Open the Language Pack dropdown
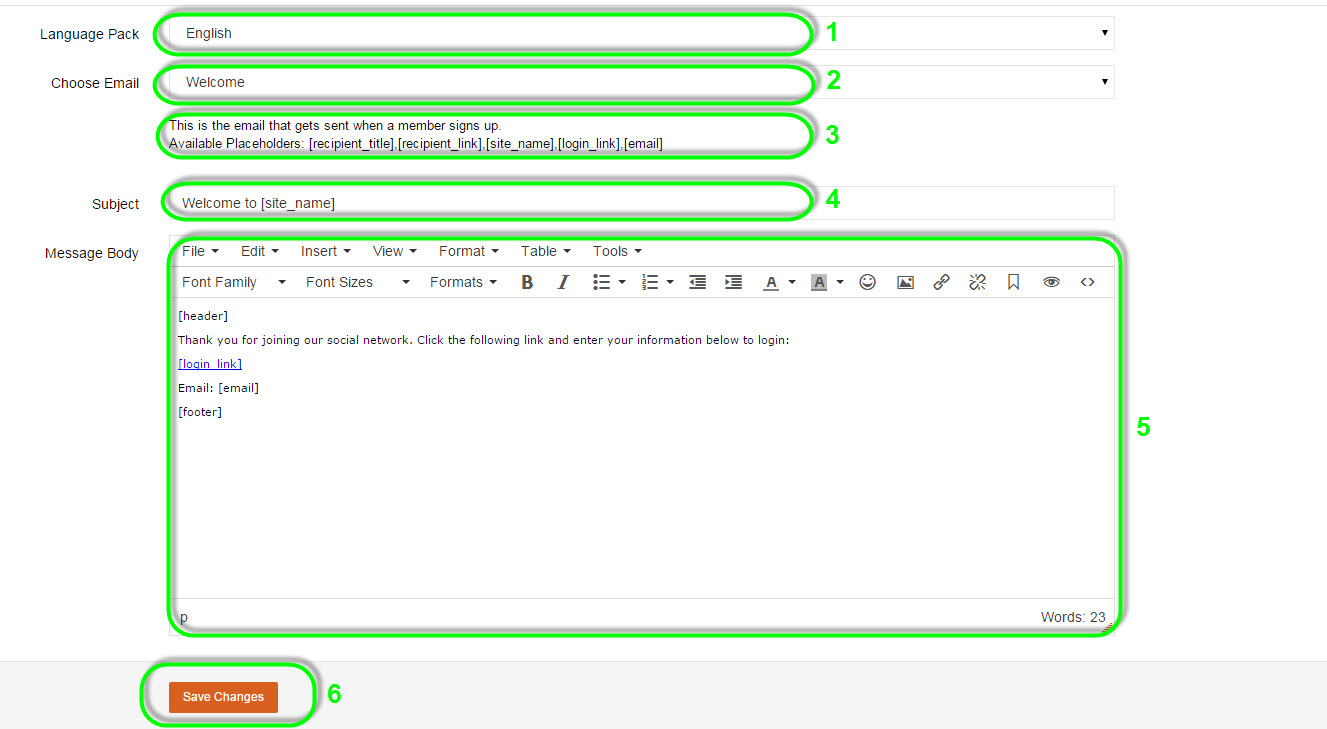 (640, 33)
